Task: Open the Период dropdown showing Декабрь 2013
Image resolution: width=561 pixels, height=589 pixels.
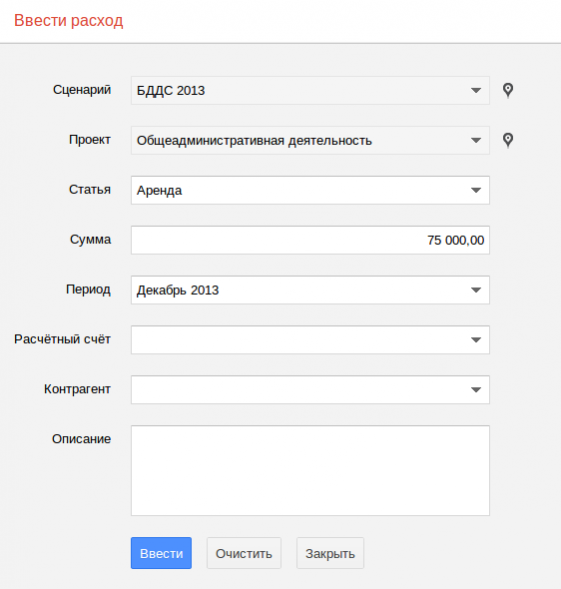Action: (x=310, y=290)
